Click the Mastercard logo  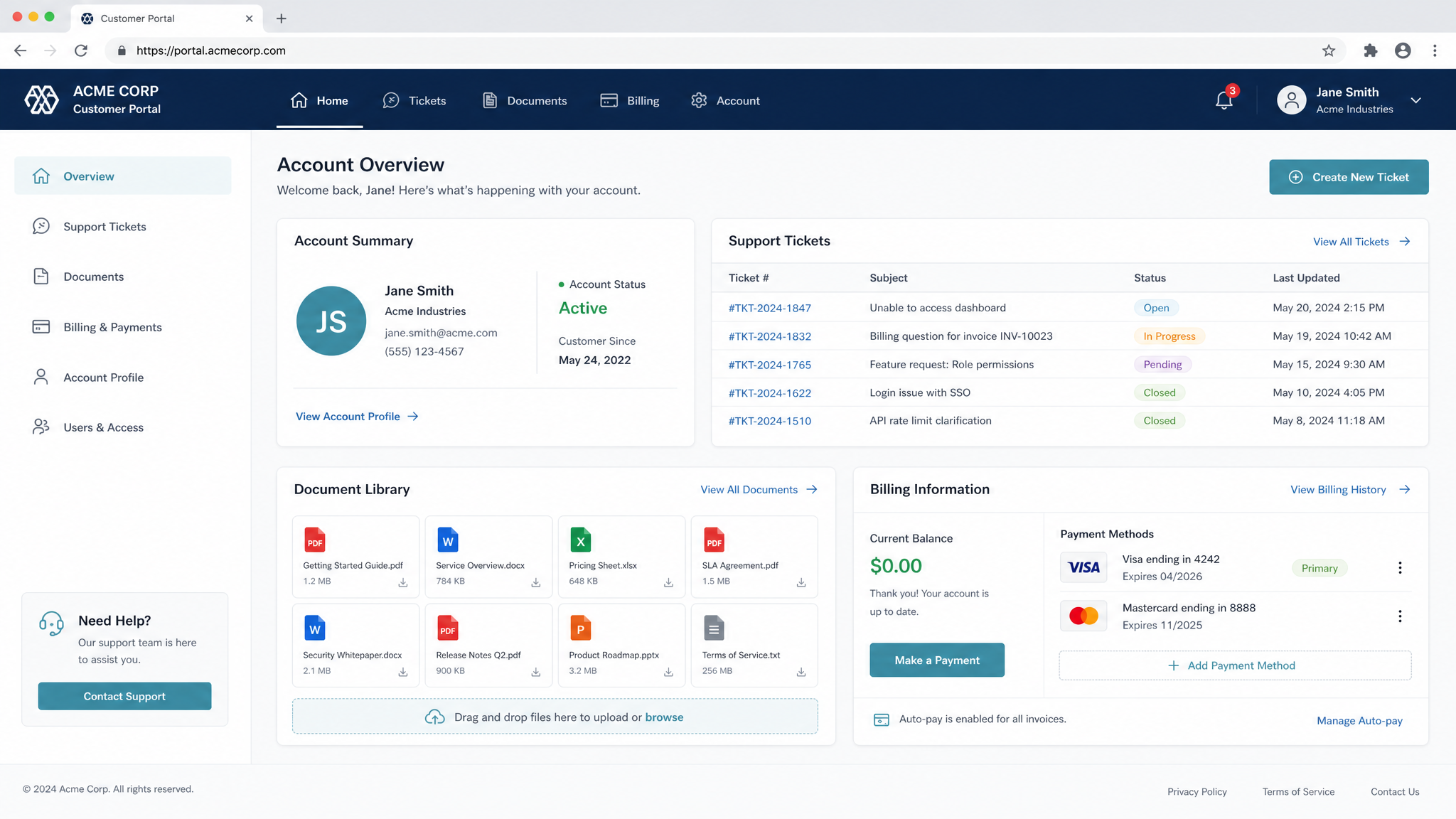pos(1083,616)
